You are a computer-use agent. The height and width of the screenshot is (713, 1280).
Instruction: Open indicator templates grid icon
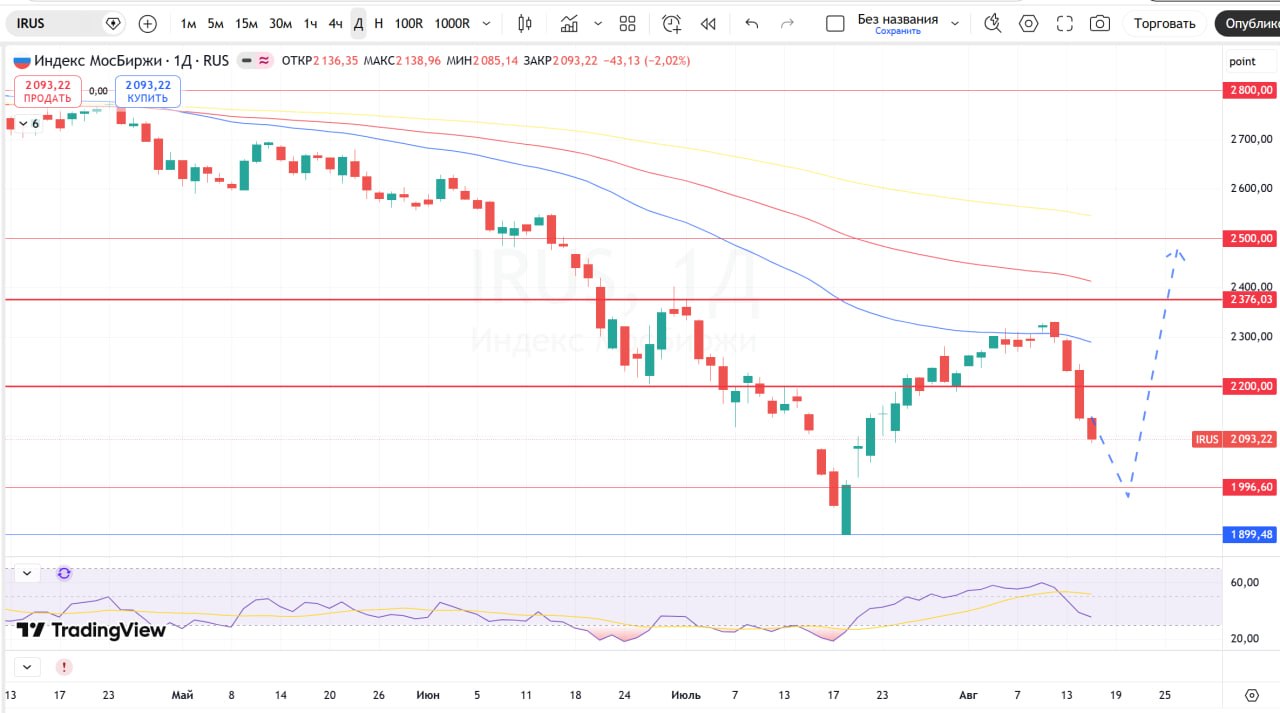coord(627,23)
